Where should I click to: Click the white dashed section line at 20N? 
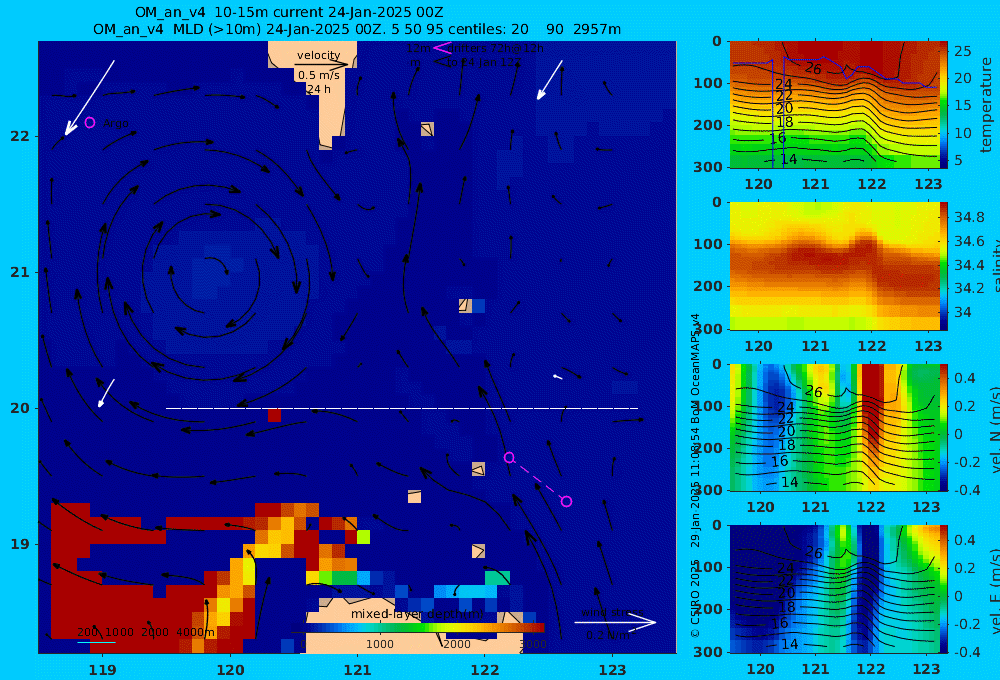point(402,408)
